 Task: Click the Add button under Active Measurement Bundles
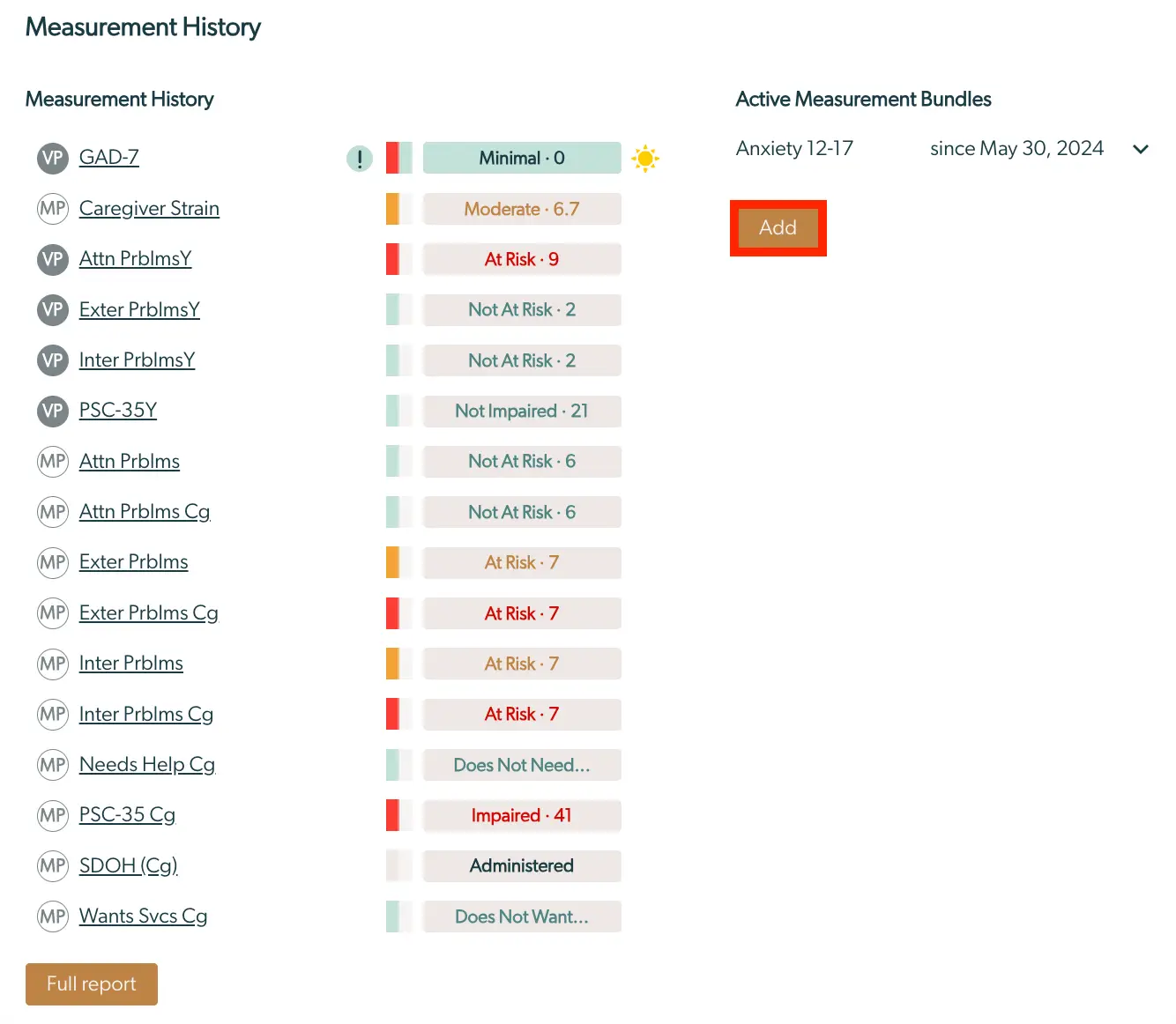(778, 227)
